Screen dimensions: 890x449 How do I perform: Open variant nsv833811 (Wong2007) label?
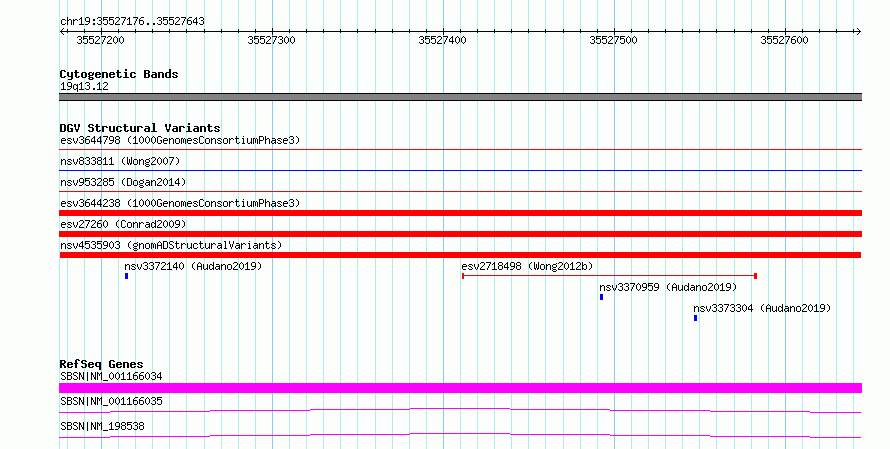[x=120, y=161]
